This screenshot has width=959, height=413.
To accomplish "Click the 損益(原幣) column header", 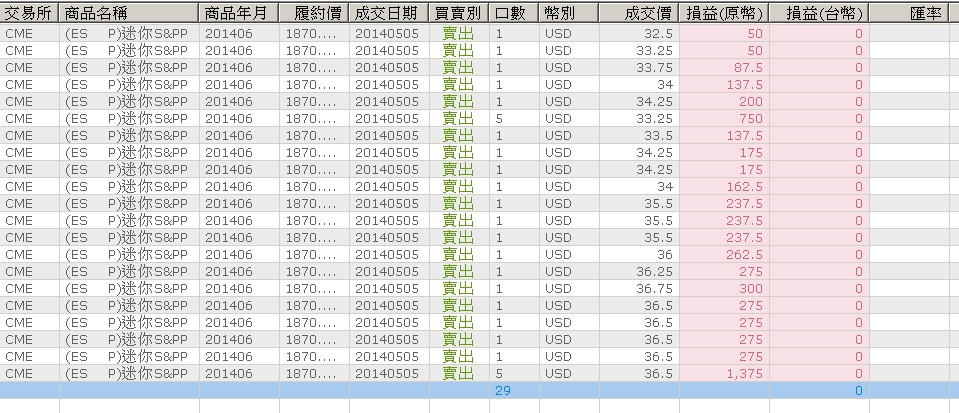I will [724, 13].
